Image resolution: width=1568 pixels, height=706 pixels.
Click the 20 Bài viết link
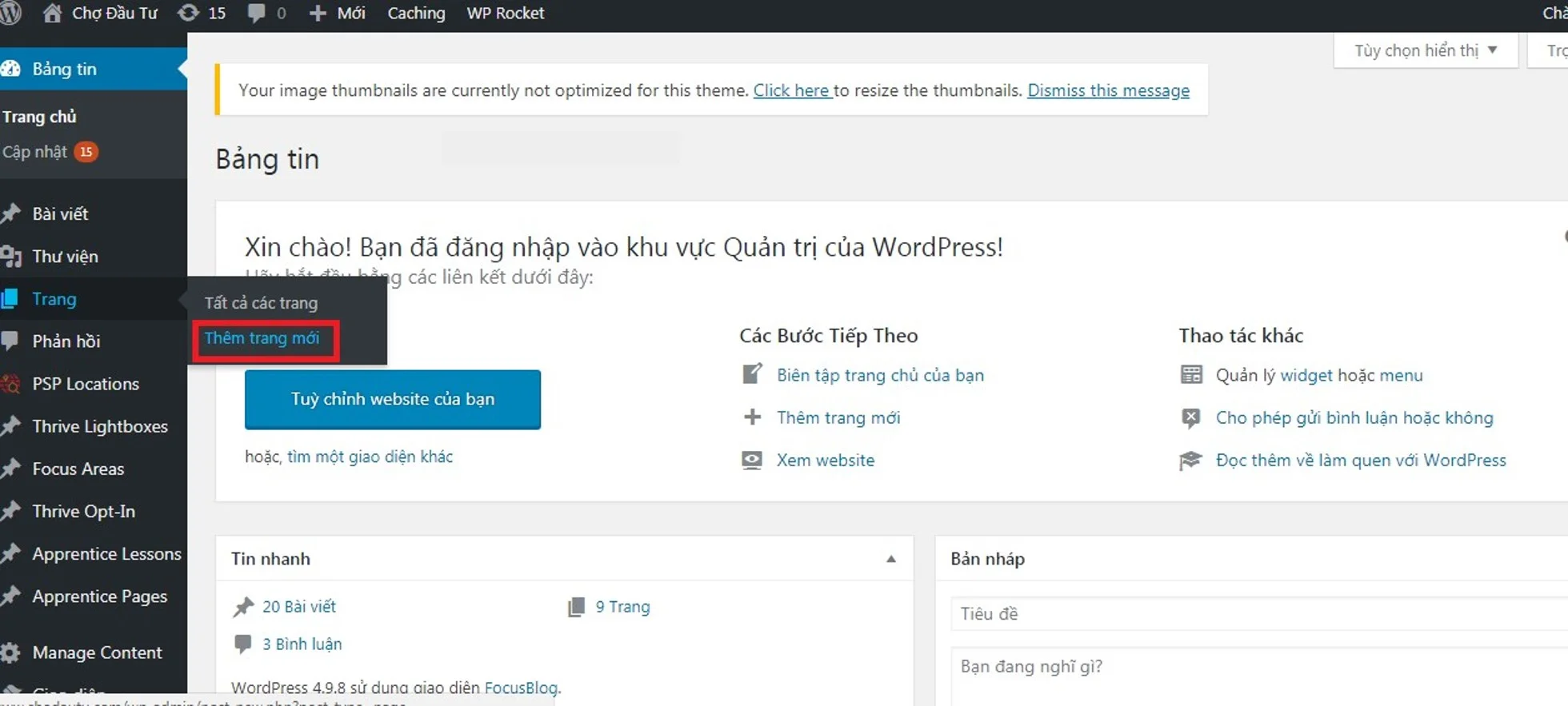click(x=299, y=607)
